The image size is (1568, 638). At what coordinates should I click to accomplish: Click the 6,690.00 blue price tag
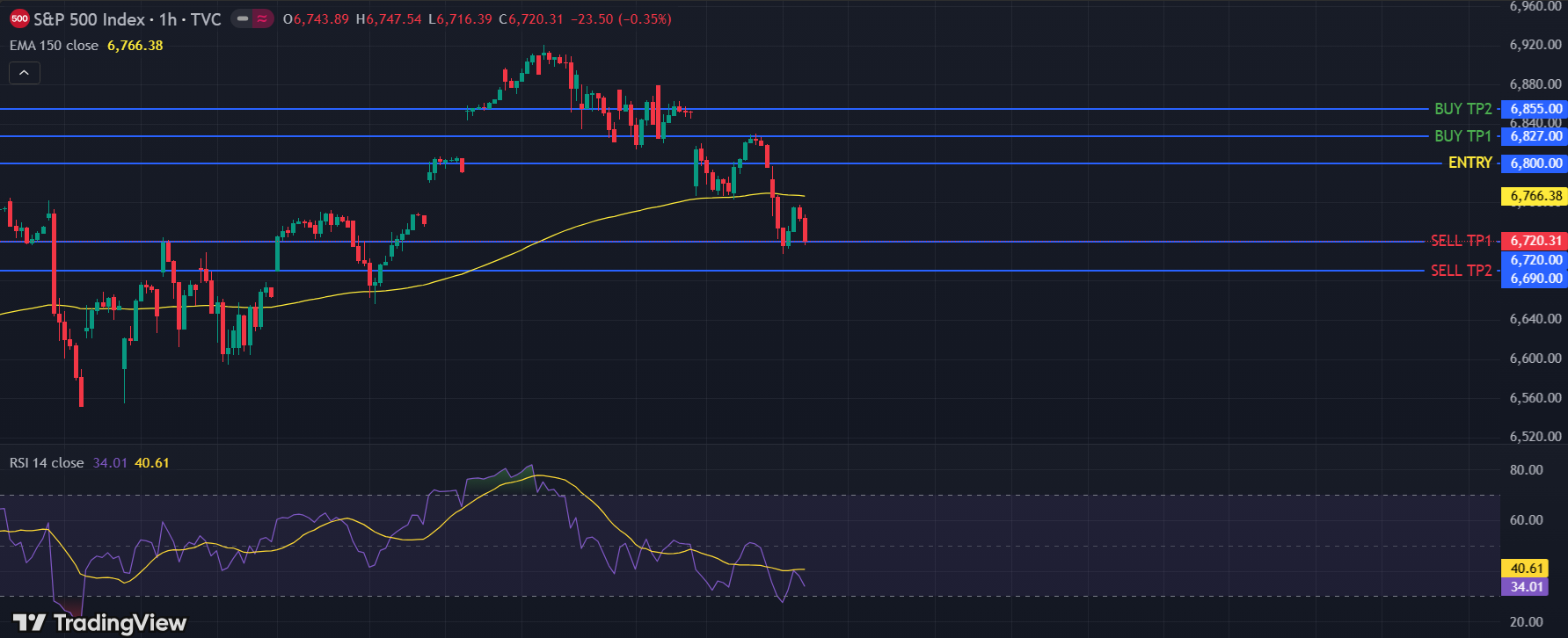pos(1535,279)
